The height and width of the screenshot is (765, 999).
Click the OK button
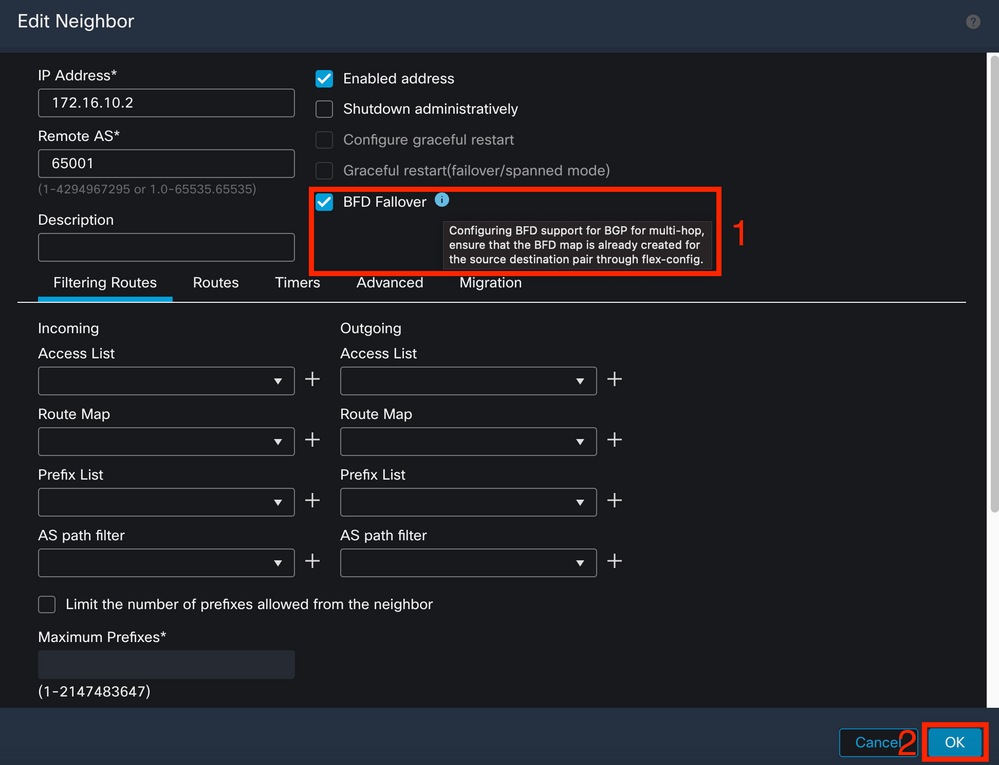coord(953,742)
